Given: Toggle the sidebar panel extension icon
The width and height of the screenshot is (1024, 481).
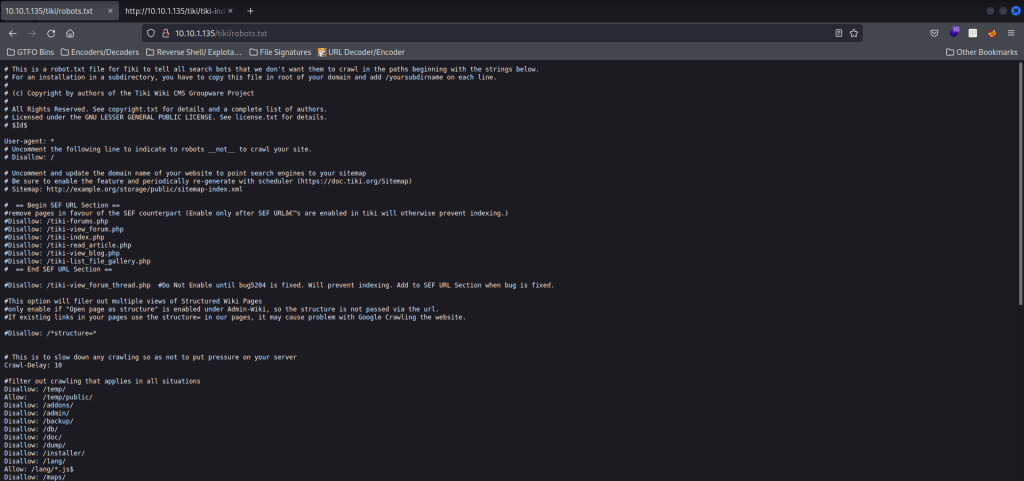Looking at the screenshot, I should coord(972,32).
